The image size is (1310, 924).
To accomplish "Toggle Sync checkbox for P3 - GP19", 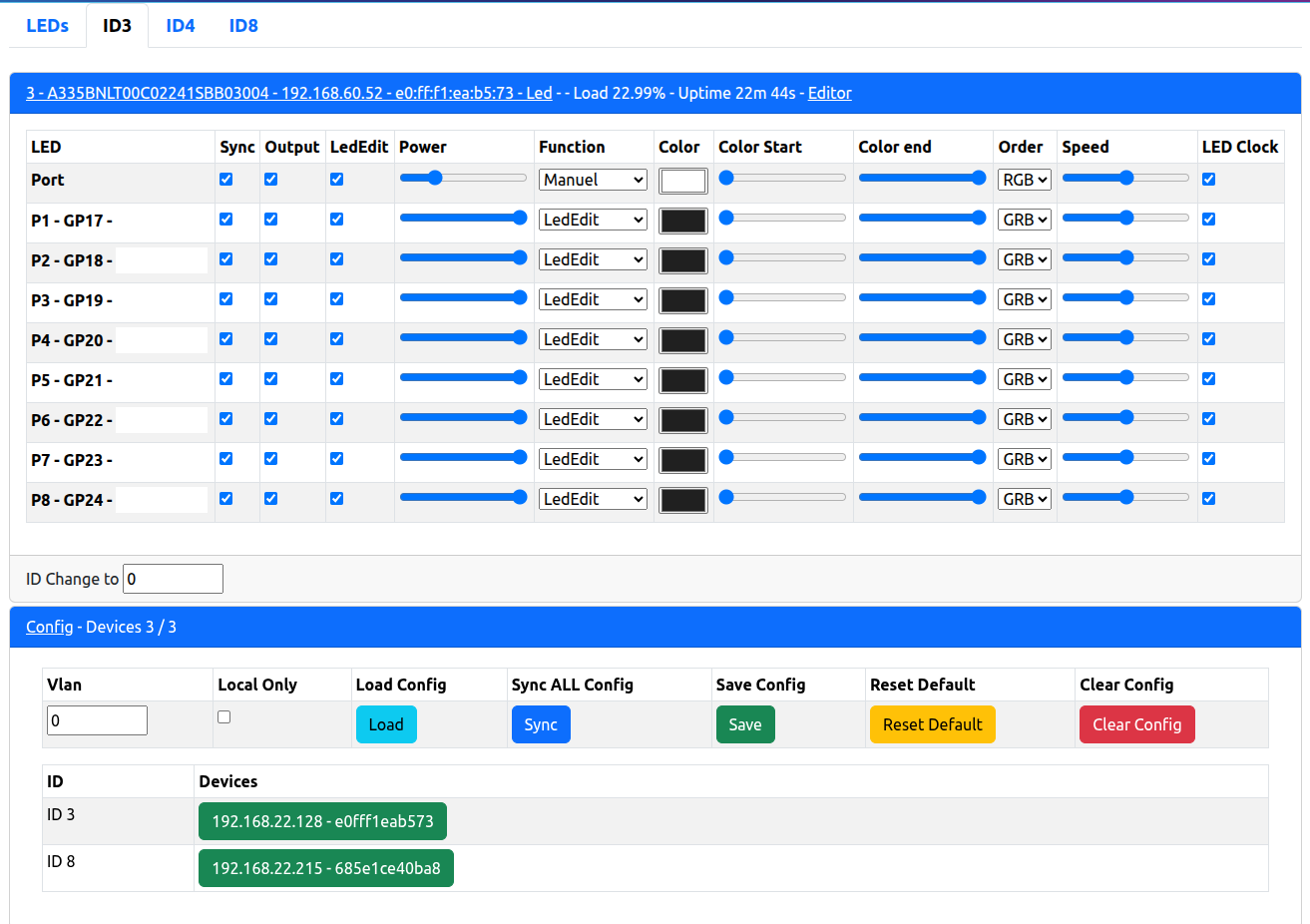I will pyautogui.click(x=225, y=299).
